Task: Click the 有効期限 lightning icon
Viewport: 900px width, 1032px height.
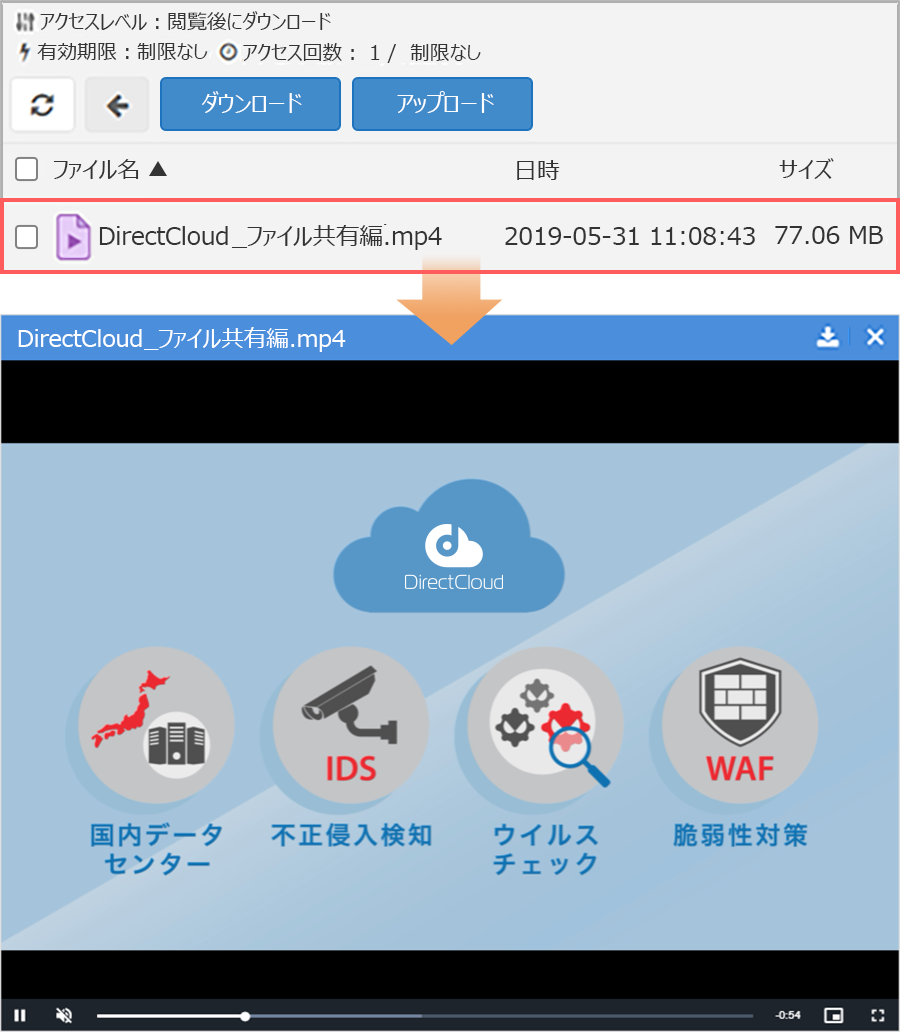Action: point(24,51)
